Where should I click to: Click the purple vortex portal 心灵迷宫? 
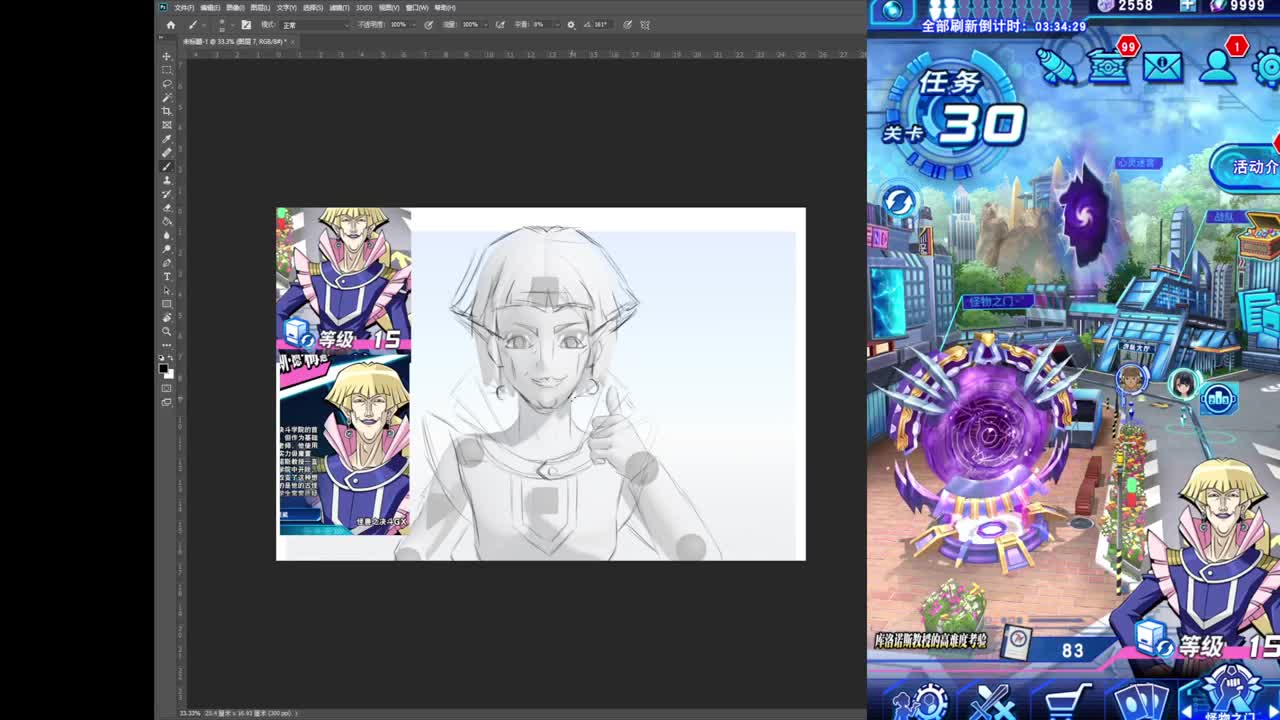coord(1085,217)
